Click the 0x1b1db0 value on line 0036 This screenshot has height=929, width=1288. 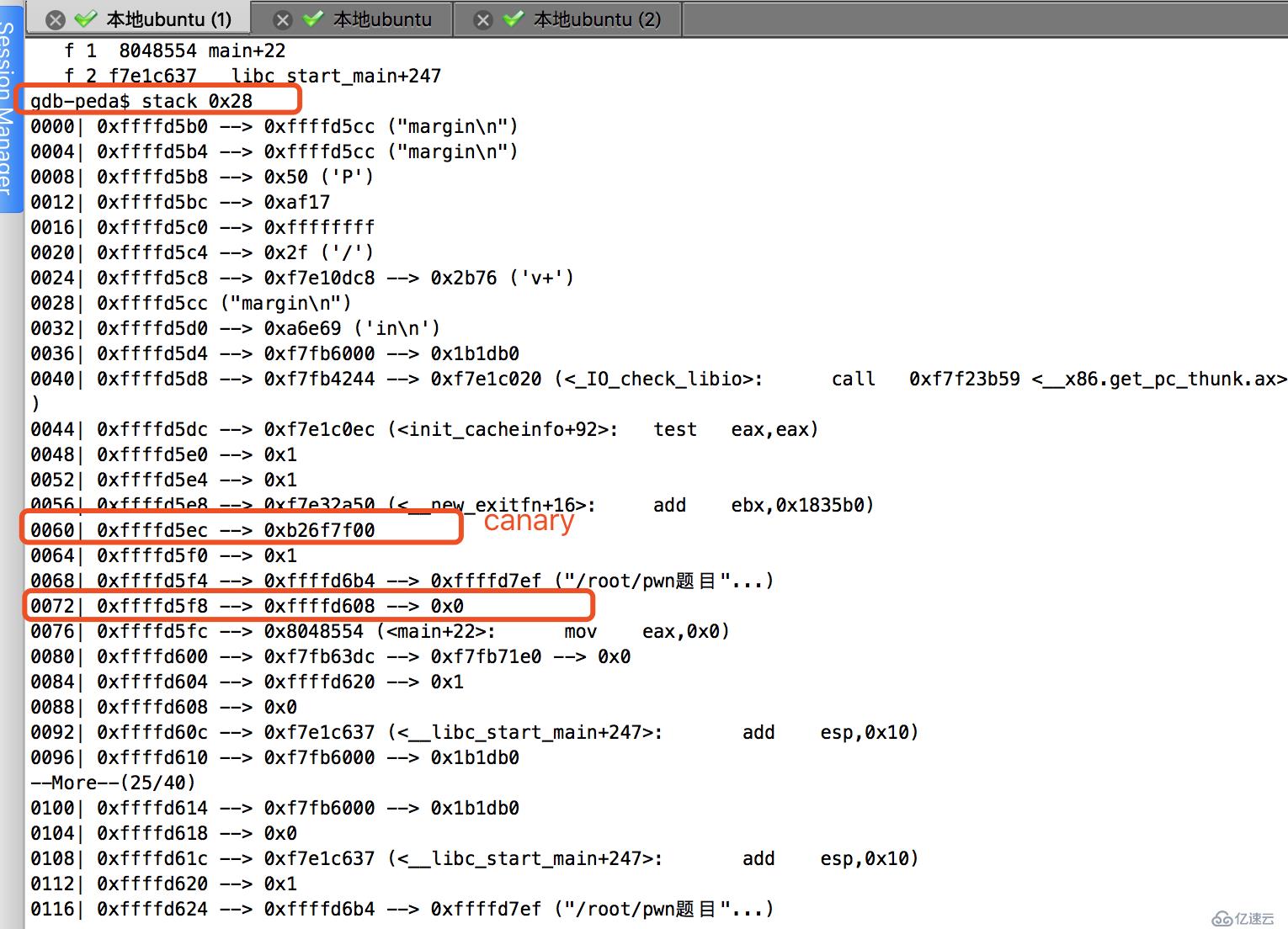(475, 353)
